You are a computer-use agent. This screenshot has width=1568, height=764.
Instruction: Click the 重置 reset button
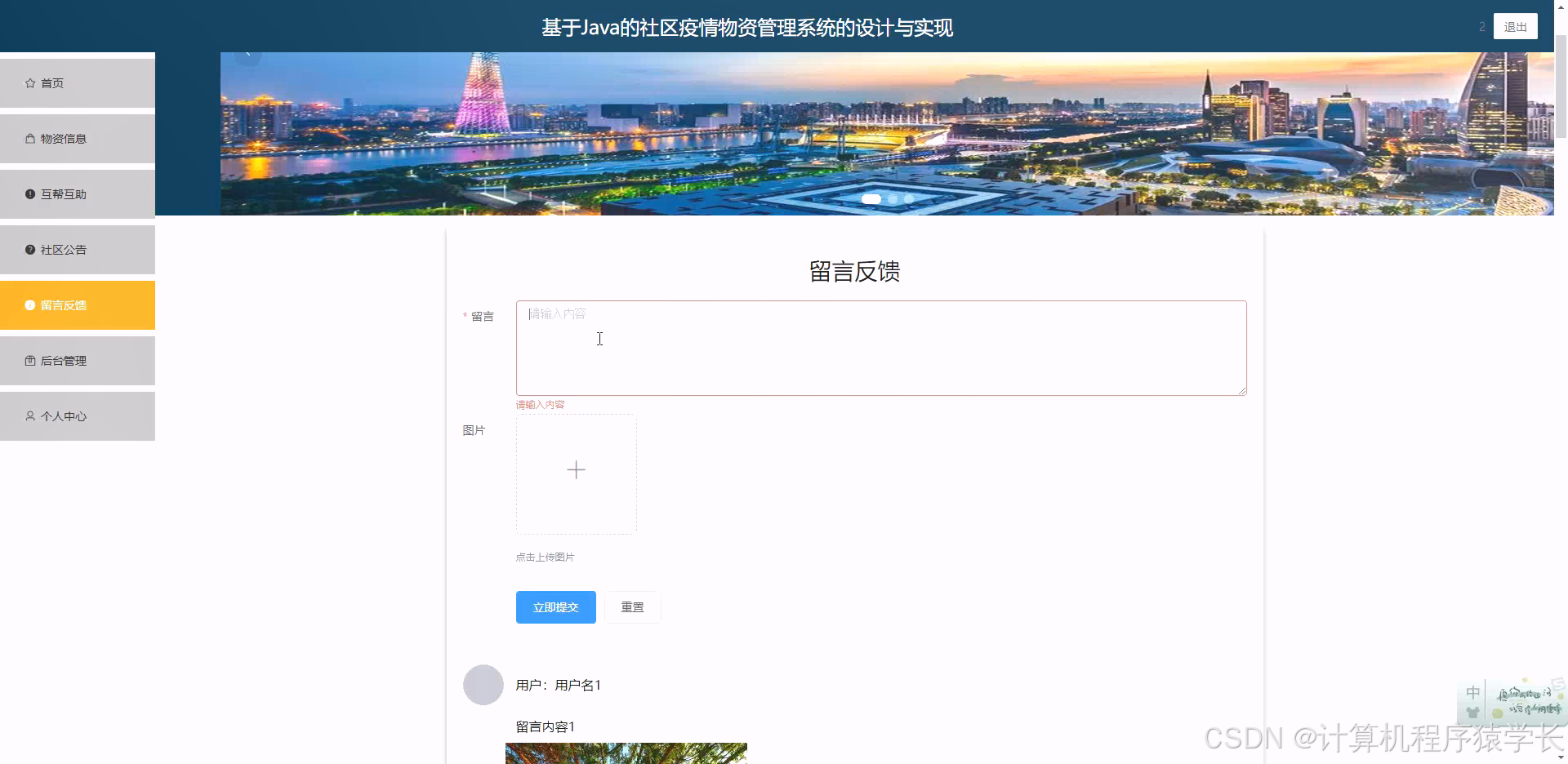pyautogui.click(x=633, y=606)
